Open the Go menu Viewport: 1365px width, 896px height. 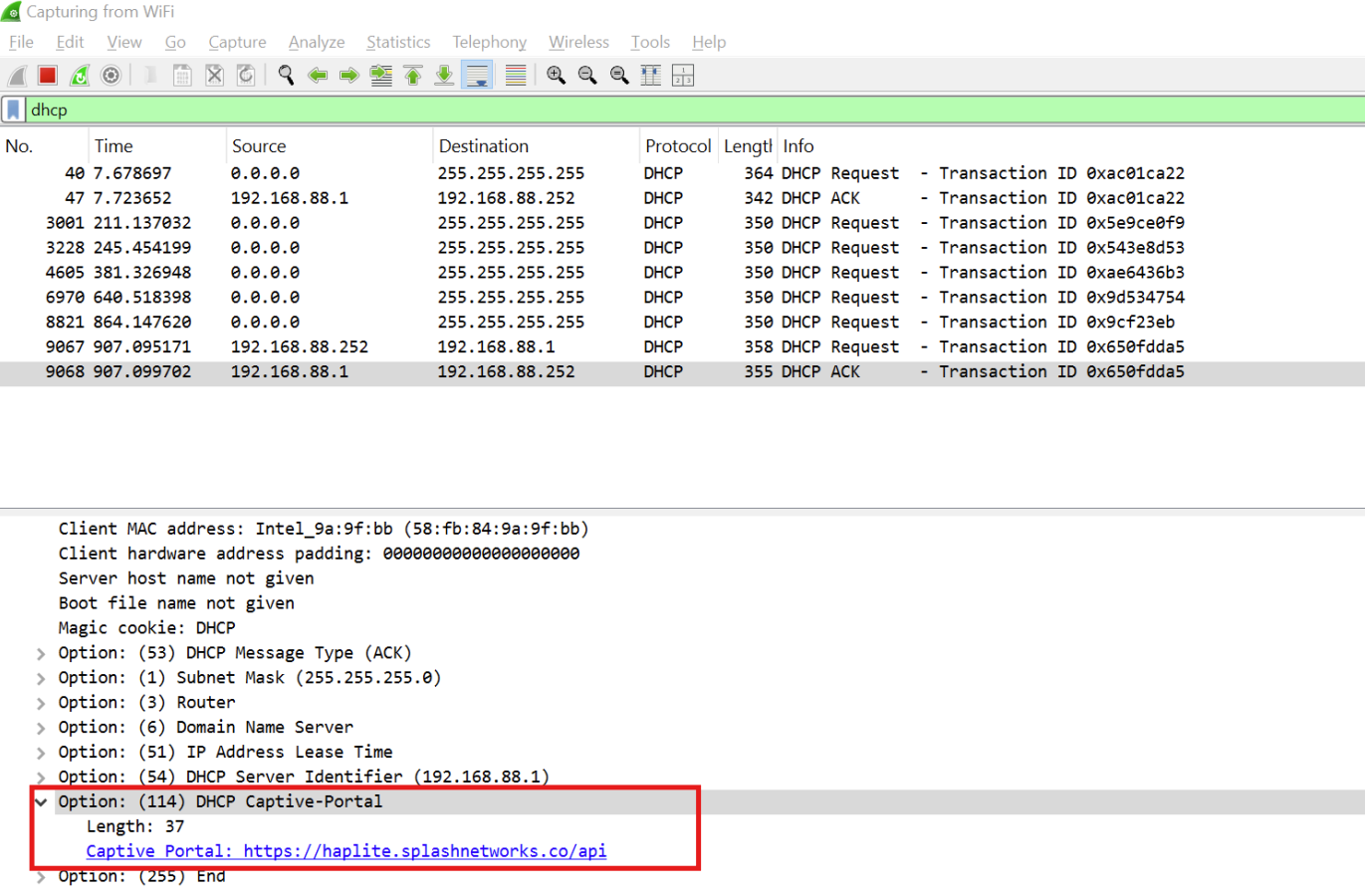click(175, 42)
